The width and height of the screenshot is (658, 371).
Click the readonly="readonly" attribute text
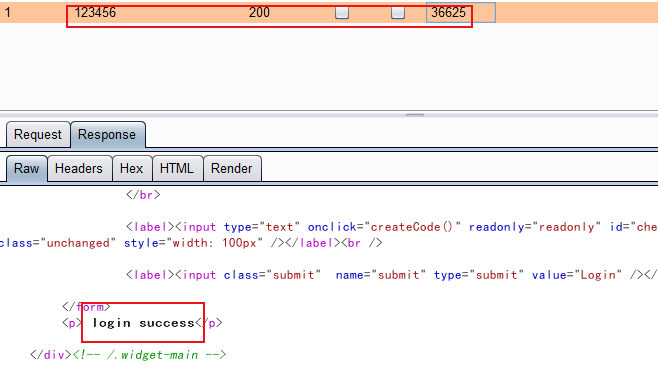(x=535, y=227)
